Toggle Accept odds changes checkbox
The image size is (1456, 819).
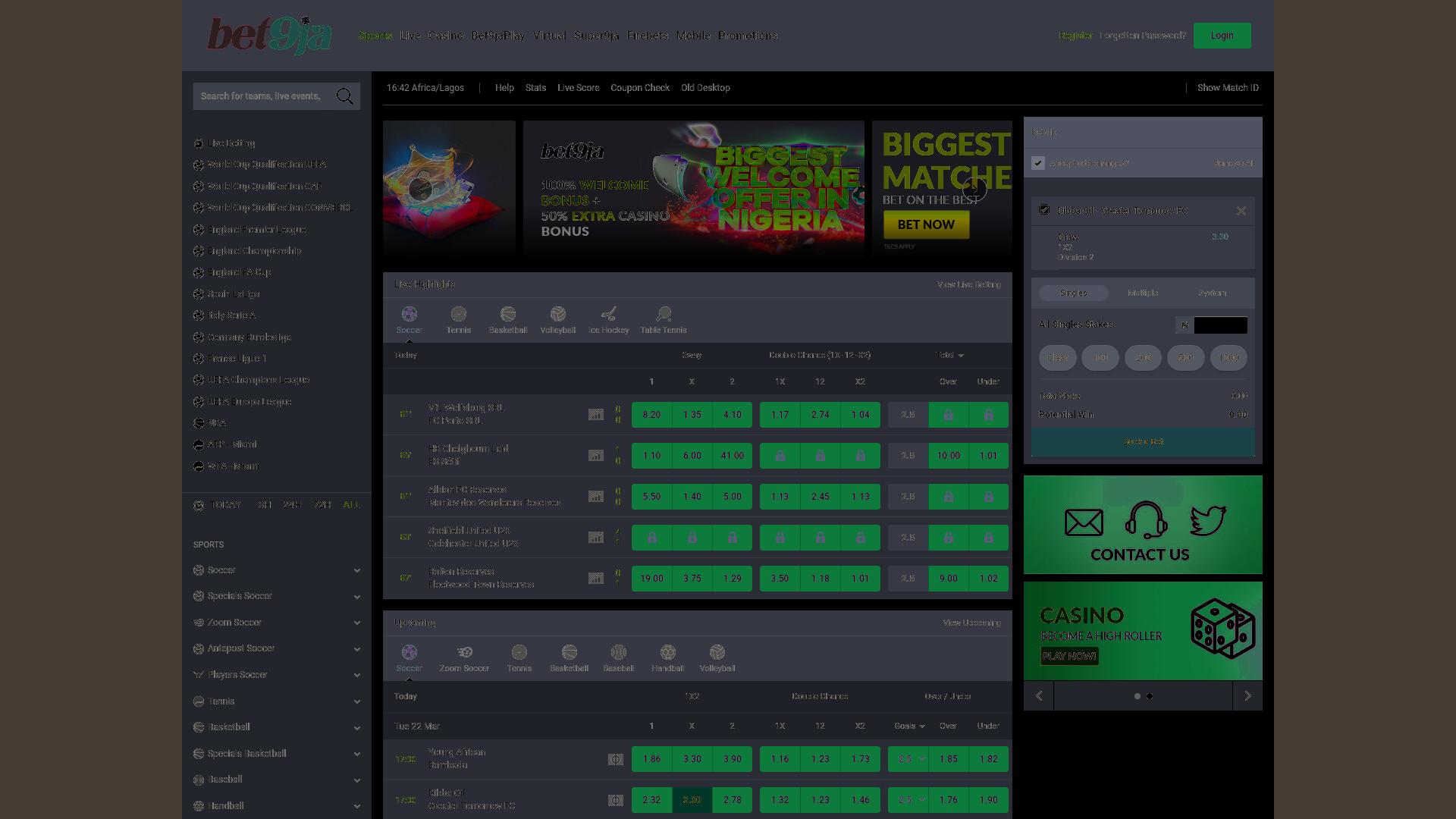[1038, 163]
